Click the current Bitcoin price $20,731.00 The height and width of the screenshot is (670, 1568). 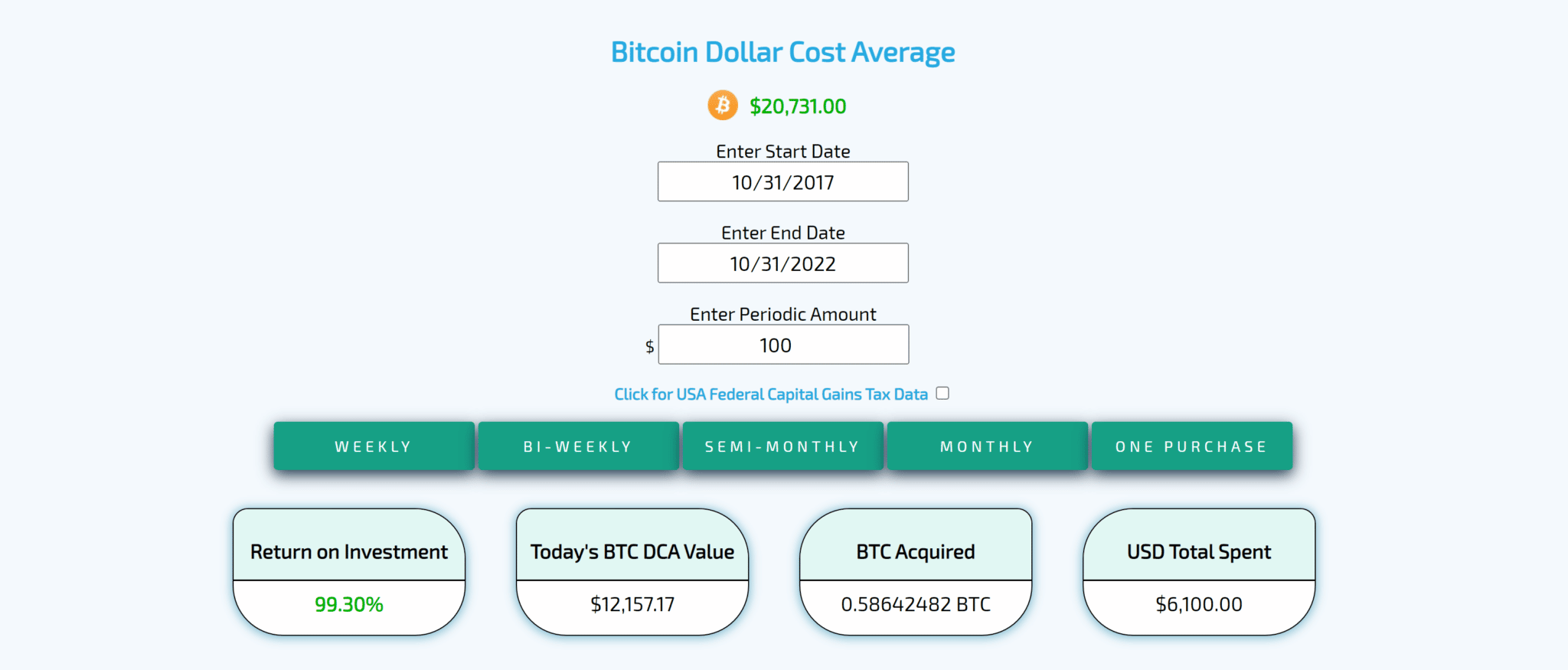point(798,106)
